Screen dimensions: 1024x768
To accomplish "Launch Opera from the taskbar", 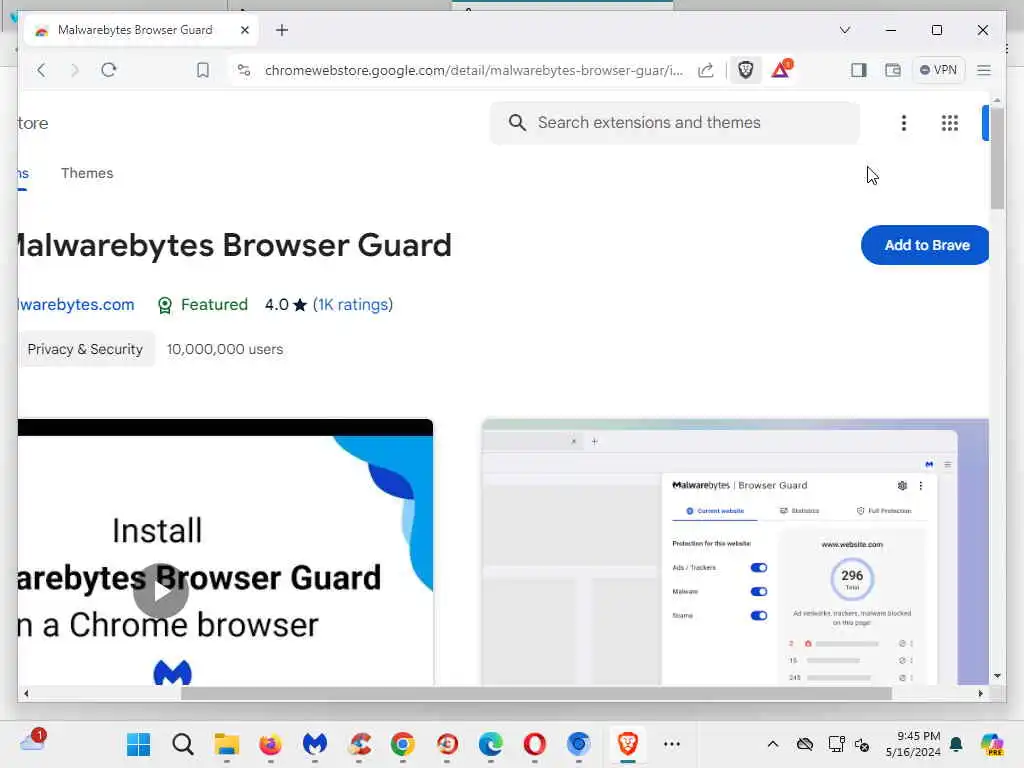I will pos(534,744).
